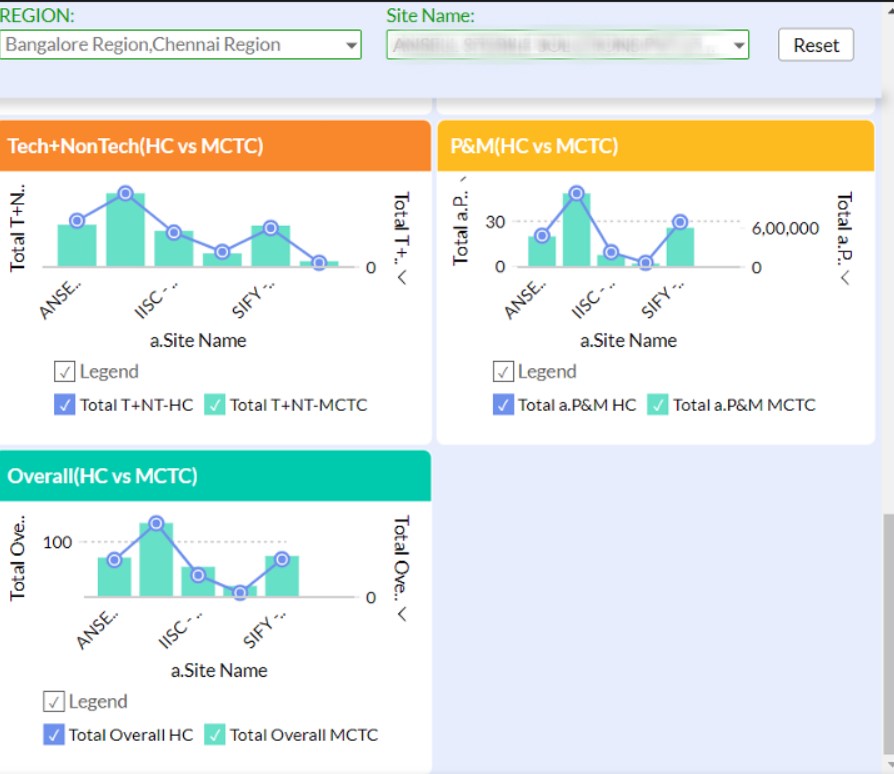894x774 pixels.
Task: Open the REGION dropdown
Action: [x=180, y=45]
